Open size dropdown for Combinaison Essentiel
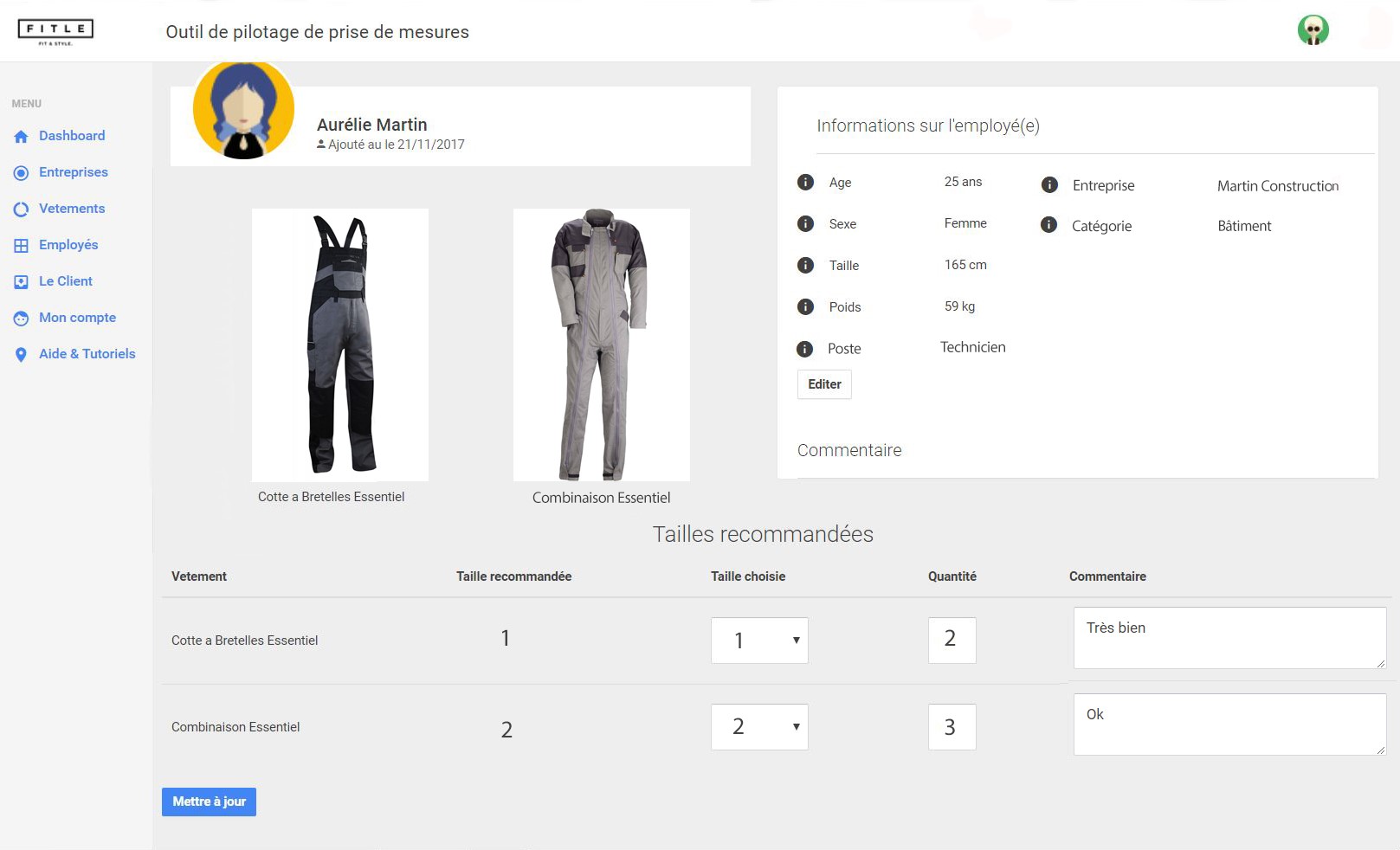This screenshot has height=850, width=1400. 759,727
